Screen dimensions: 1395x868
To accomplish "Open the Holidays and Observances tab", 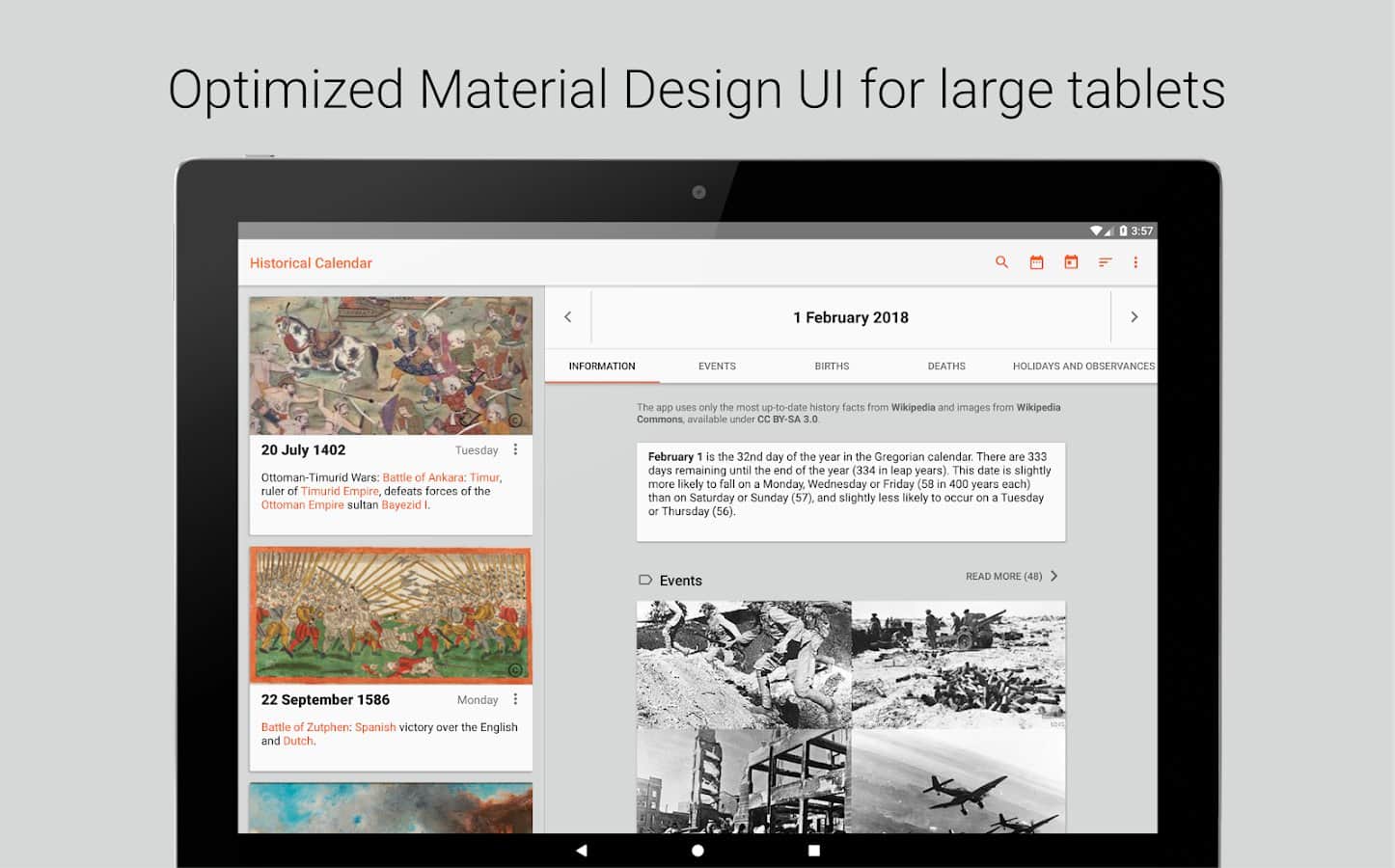I will (x=1082, y=366).
